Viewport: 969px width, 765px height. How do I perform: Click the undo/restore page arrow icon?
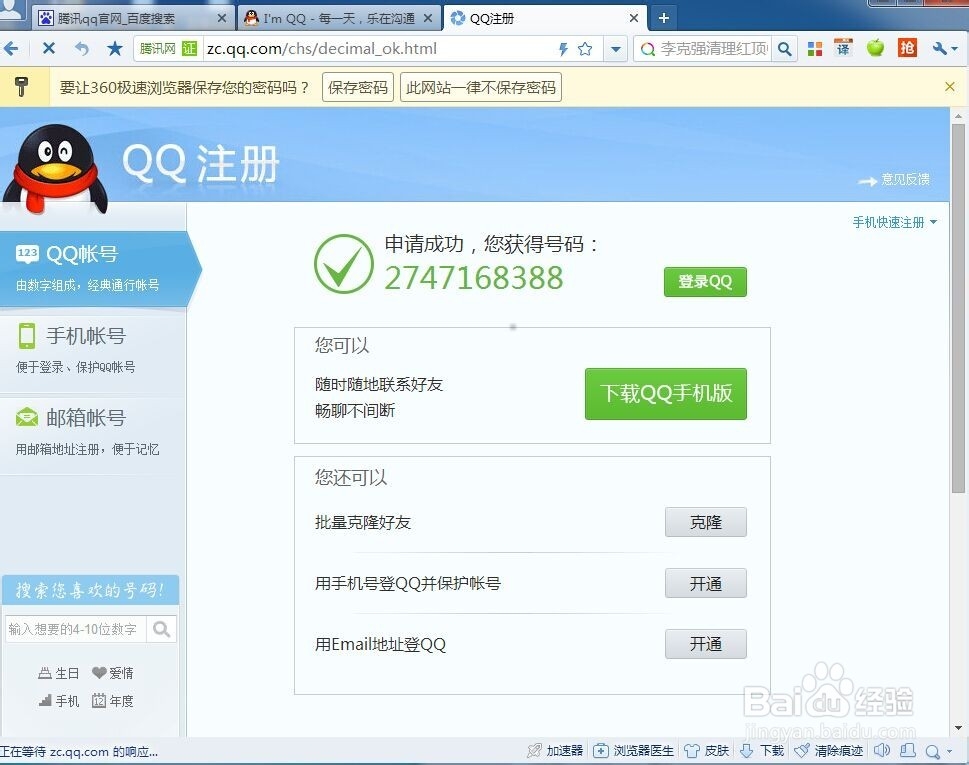point(82,48)
